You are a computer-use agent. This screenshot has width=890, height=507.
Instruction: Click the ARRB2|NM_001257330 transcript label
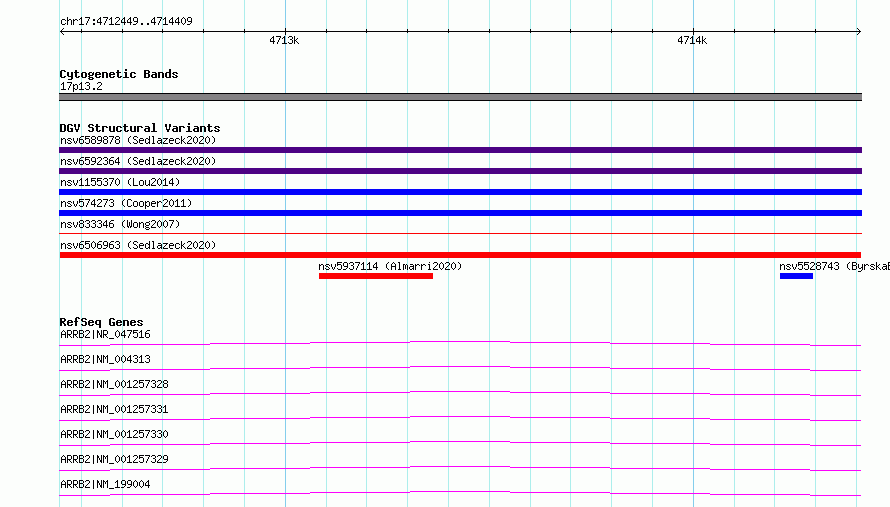pos(114,434)
